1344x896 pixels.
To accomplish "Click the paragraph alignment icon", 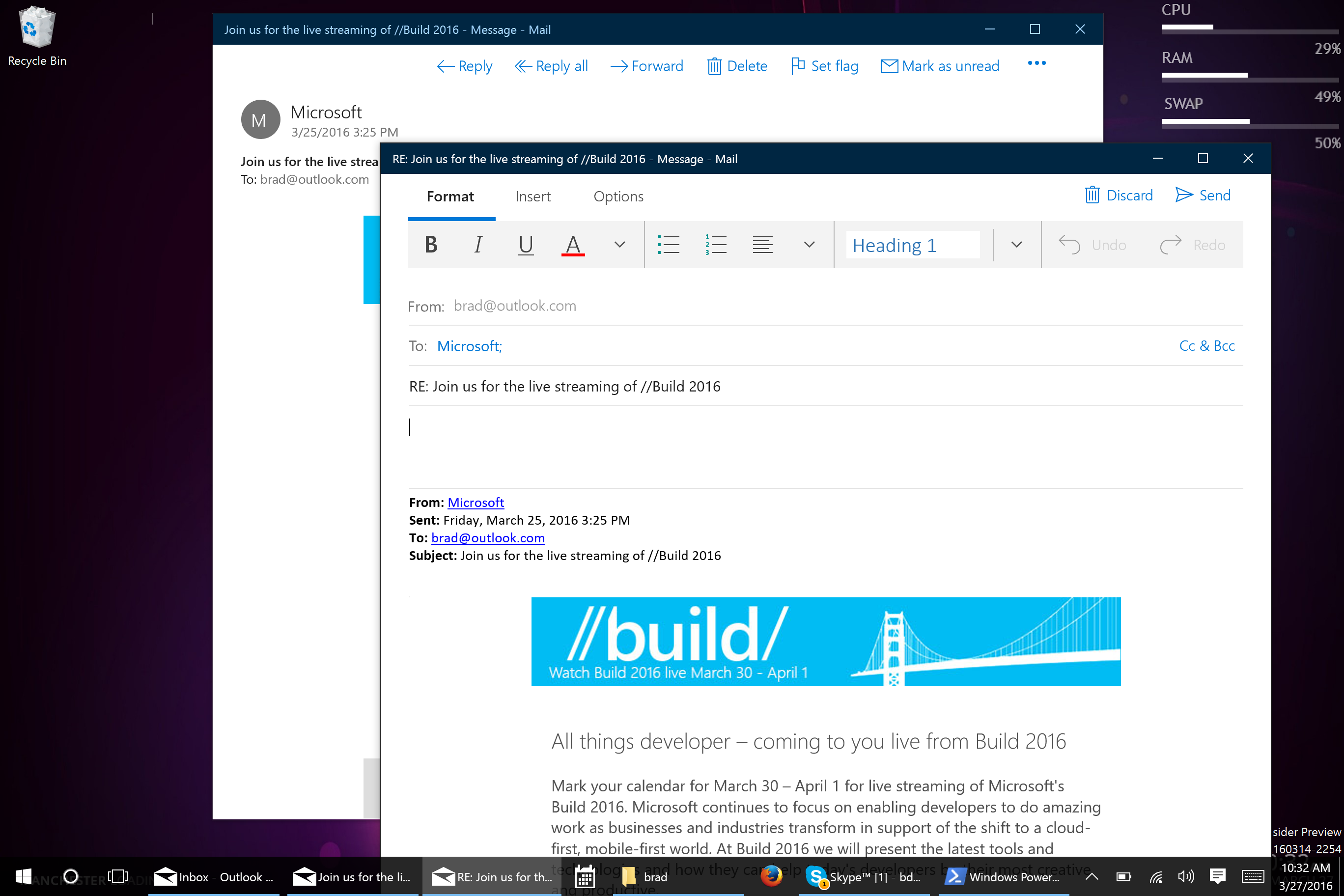I will [x=762, y=245].
